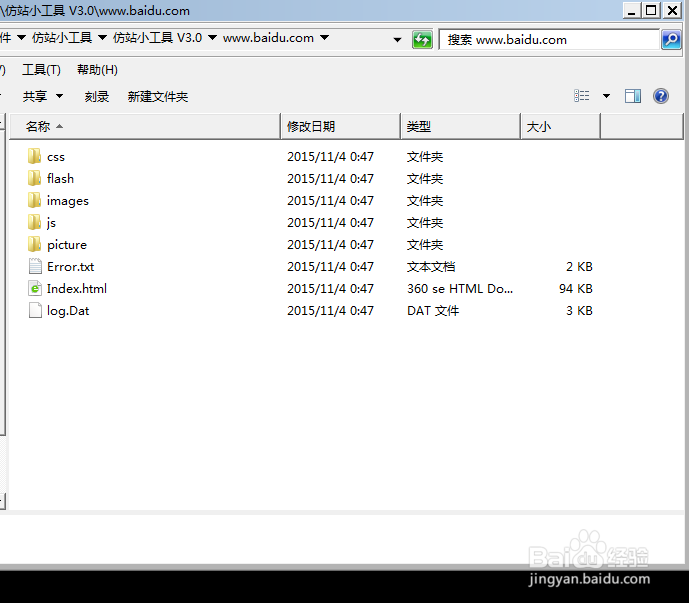Click the 搜索 www.baidu.com search field
This screenshot has width=689, height=603.
[x=549, y=40]
